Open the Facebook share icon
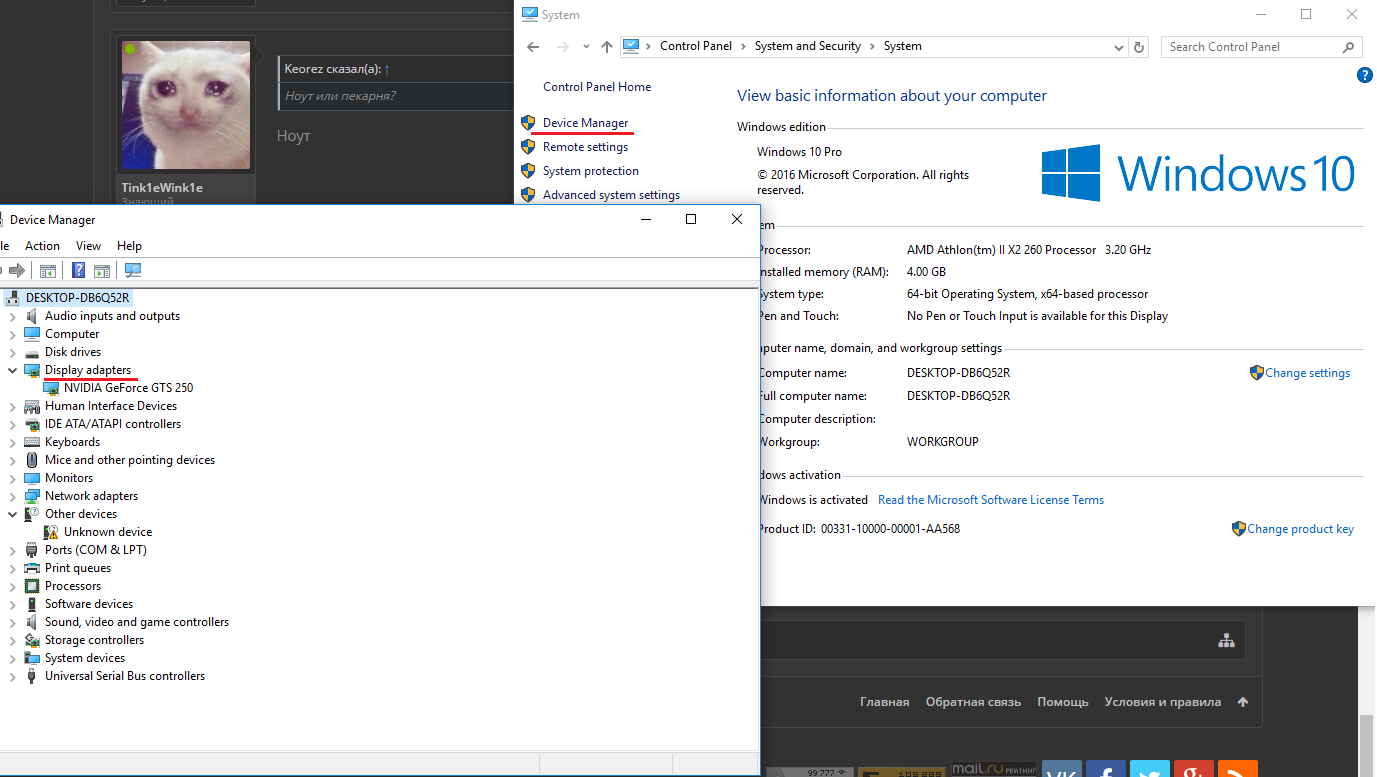 click(1105, 770)
